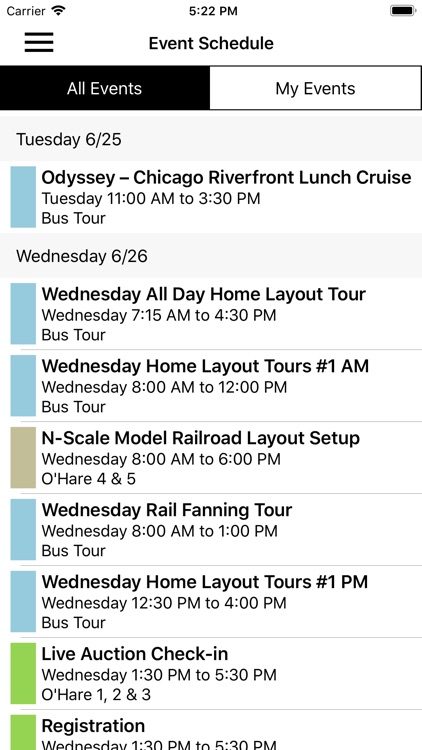422x750 pixels.
Task: Click the Tuesday 6/25 section header
Action: click(x=211, y=139)
